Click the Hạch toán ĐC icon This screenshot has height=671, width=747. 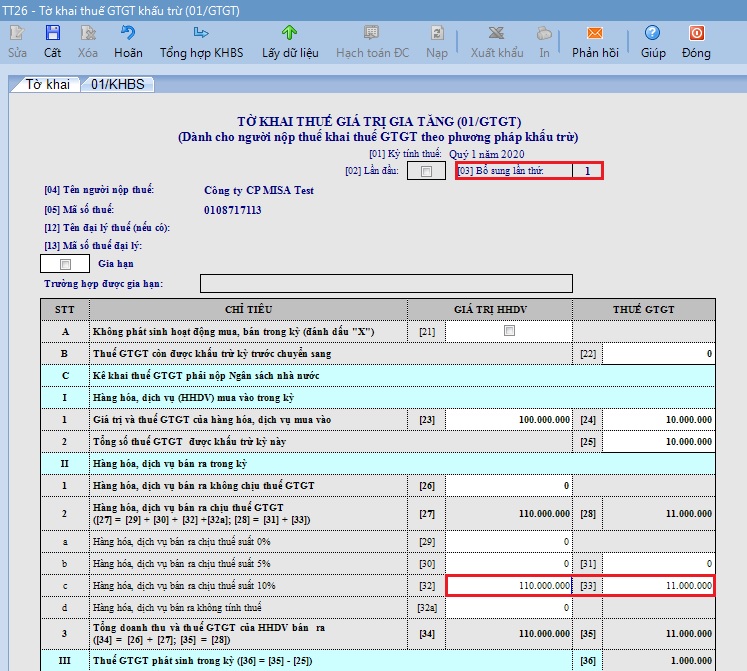(372, 33)
